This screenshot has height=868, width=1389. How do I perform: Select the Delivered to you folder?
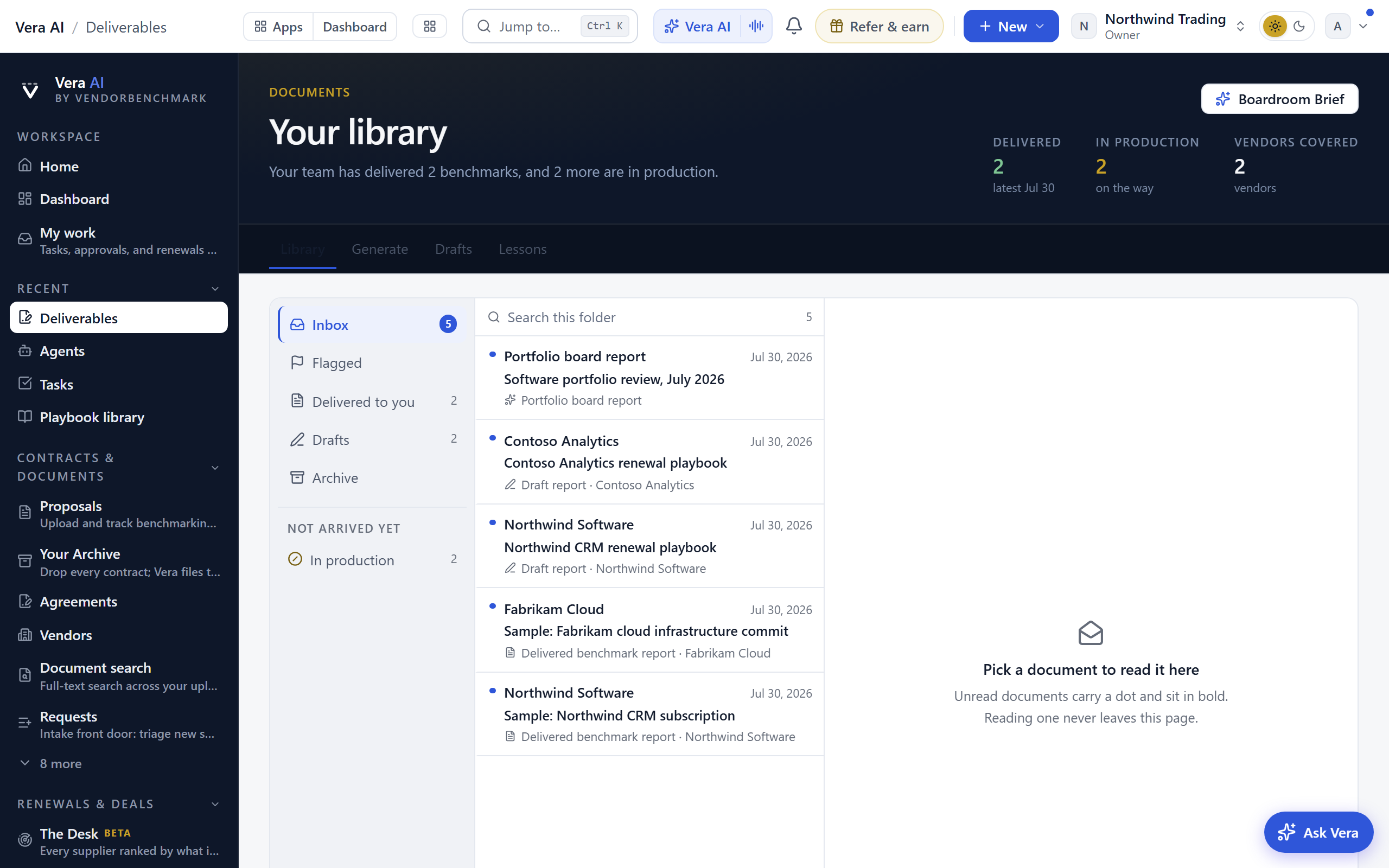(x=373, y=401)
